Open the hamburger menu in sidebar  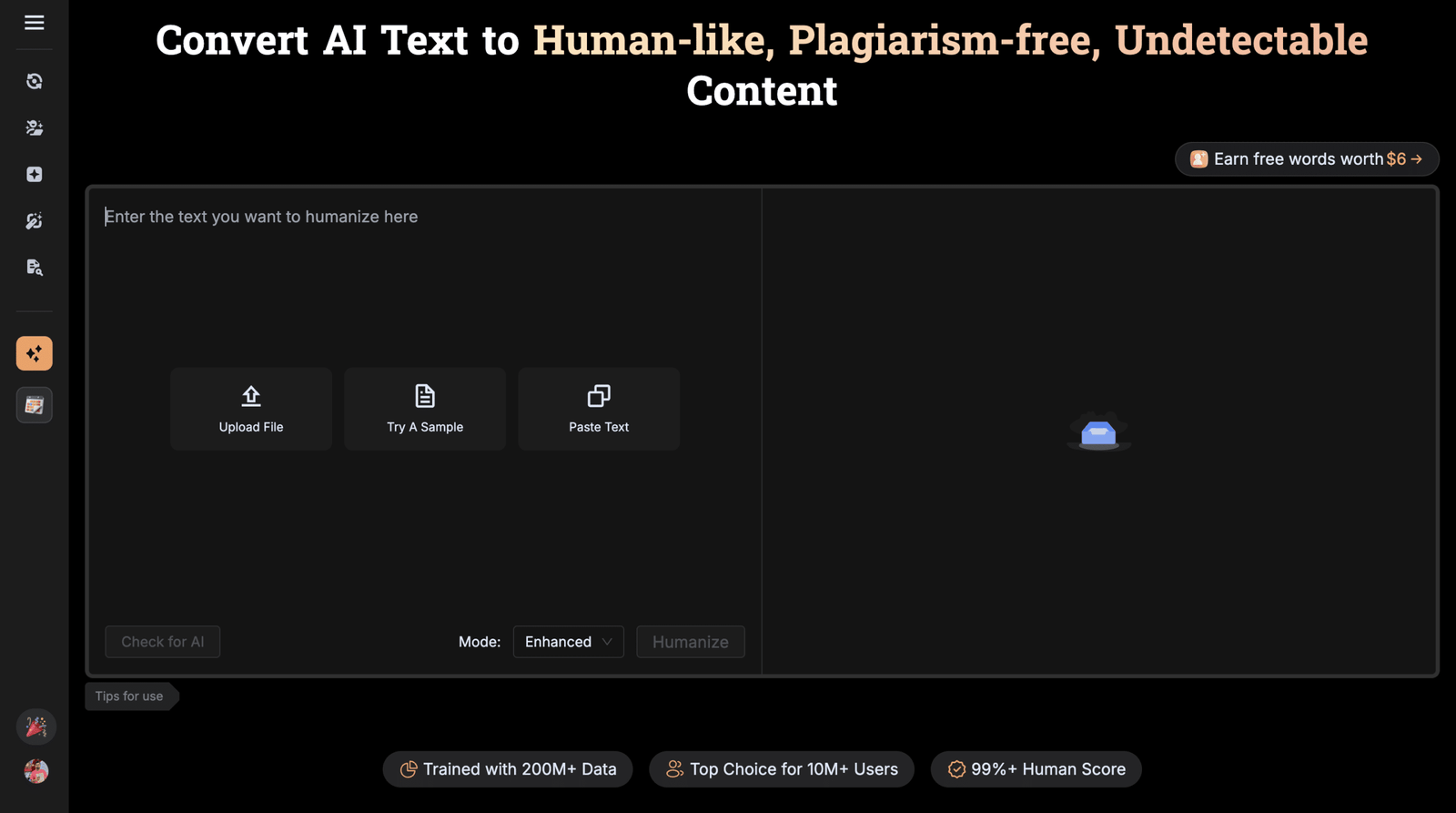(35, 23)
